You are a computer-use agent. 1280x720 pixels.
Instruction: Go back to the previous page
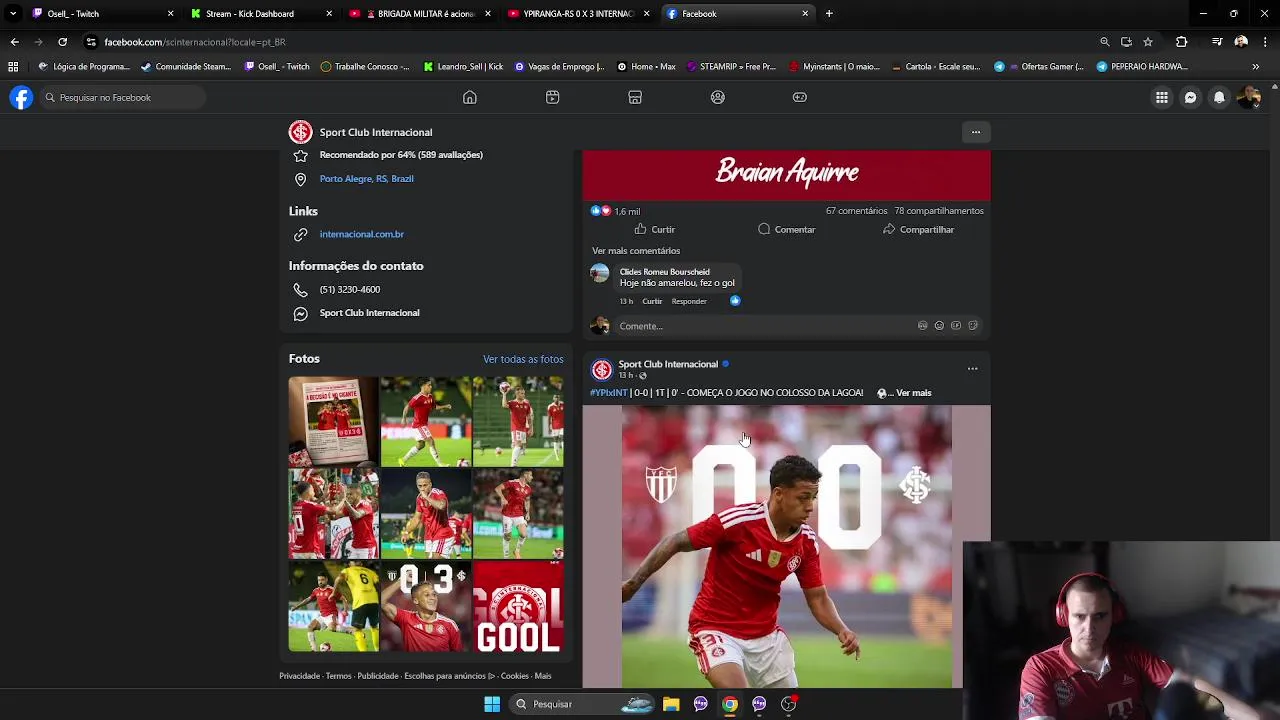click(14, 42)
